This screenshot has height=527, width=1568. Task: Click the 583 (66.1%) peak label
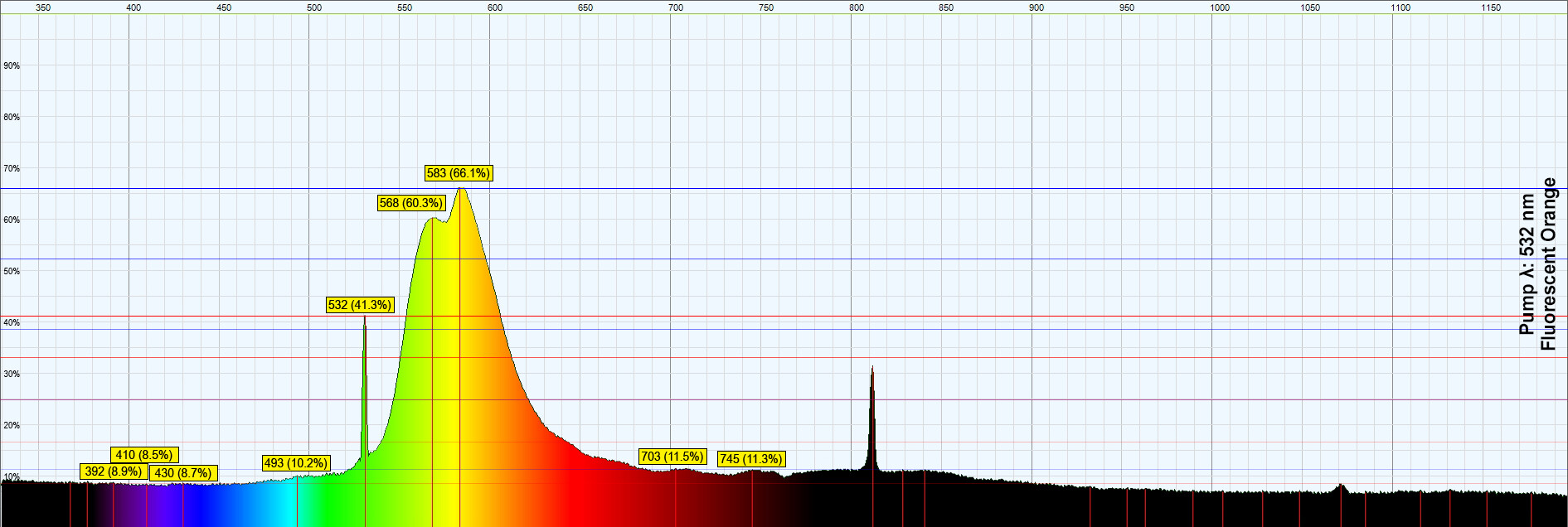tap(459, 173)
